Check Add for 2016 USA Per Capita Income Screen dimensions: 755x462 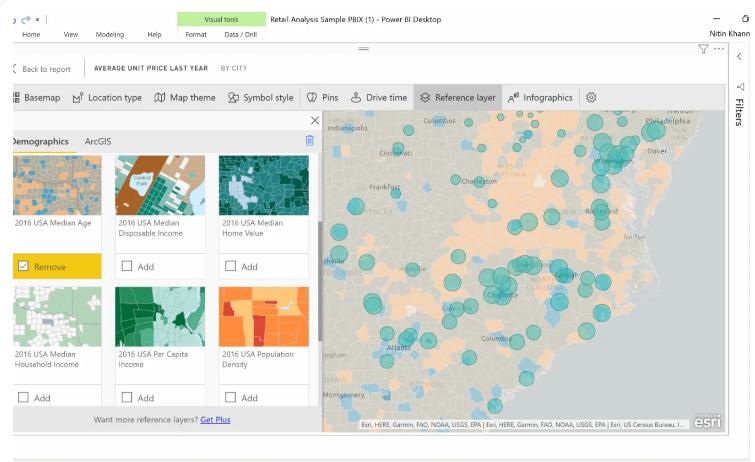click(x=127, y=397)
